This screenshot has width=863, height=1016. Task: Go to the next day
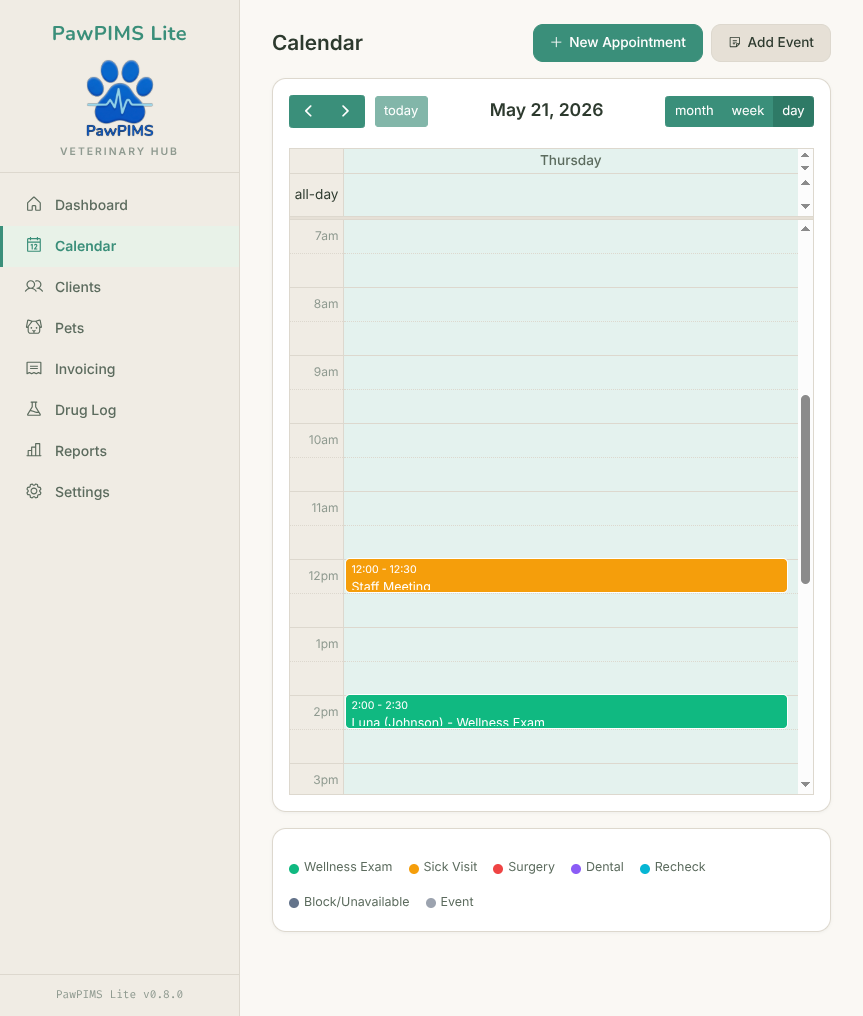tap(346, 111)
